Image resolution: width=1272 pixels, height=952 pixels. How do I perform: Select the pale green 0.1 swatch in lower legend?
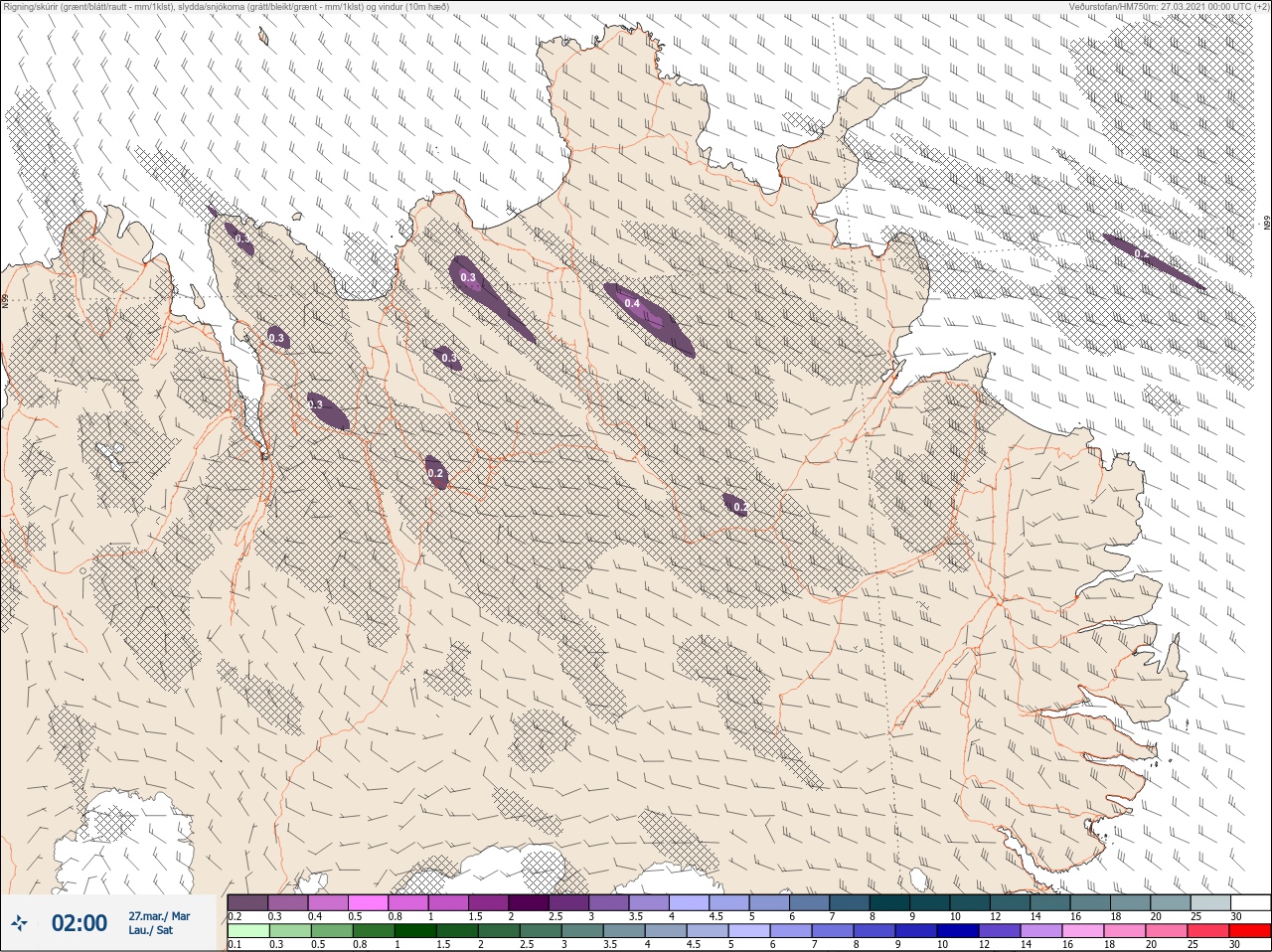247,931
